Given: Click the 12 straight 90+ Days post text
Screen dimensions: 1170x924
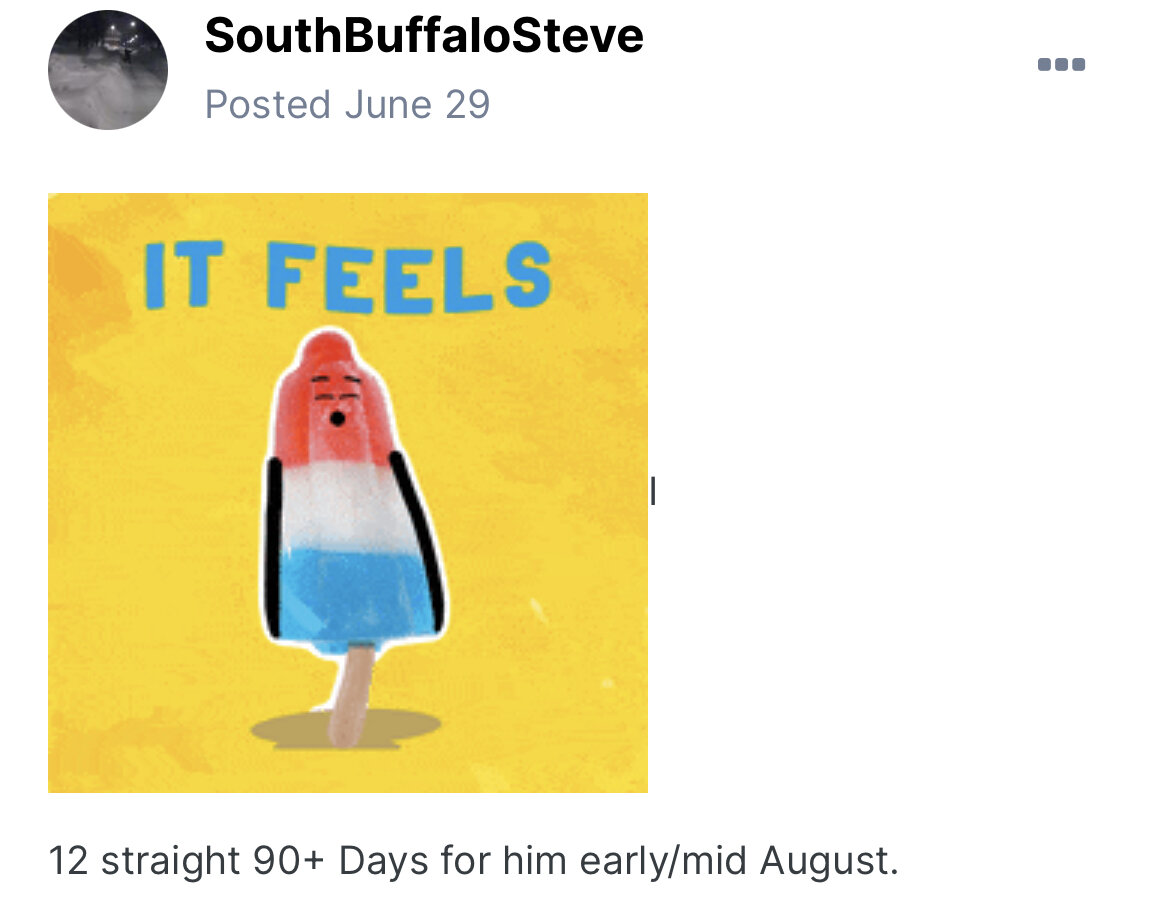Looking at the screenshot, I should click(474, 861).
